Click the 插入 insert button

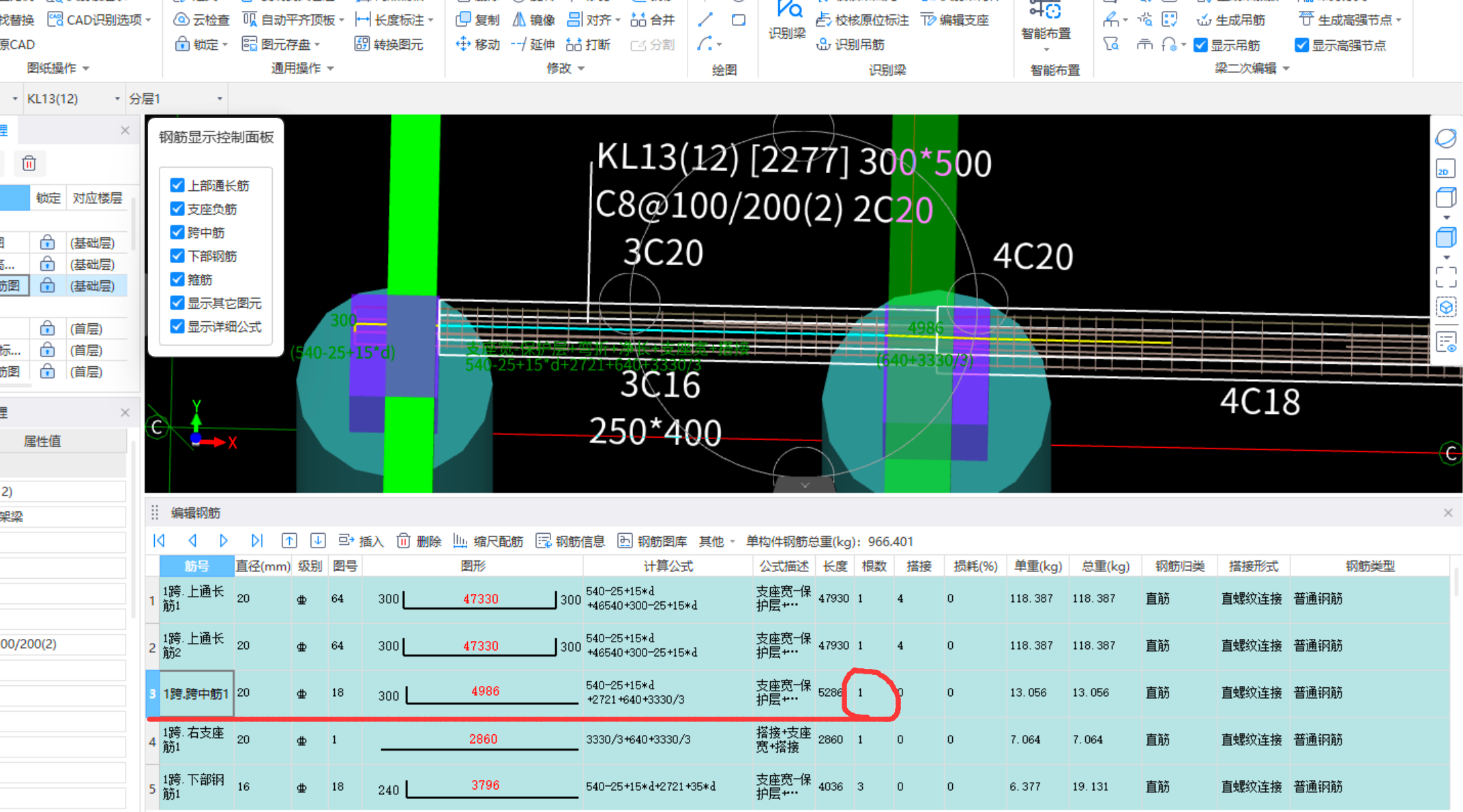(361, 541)
